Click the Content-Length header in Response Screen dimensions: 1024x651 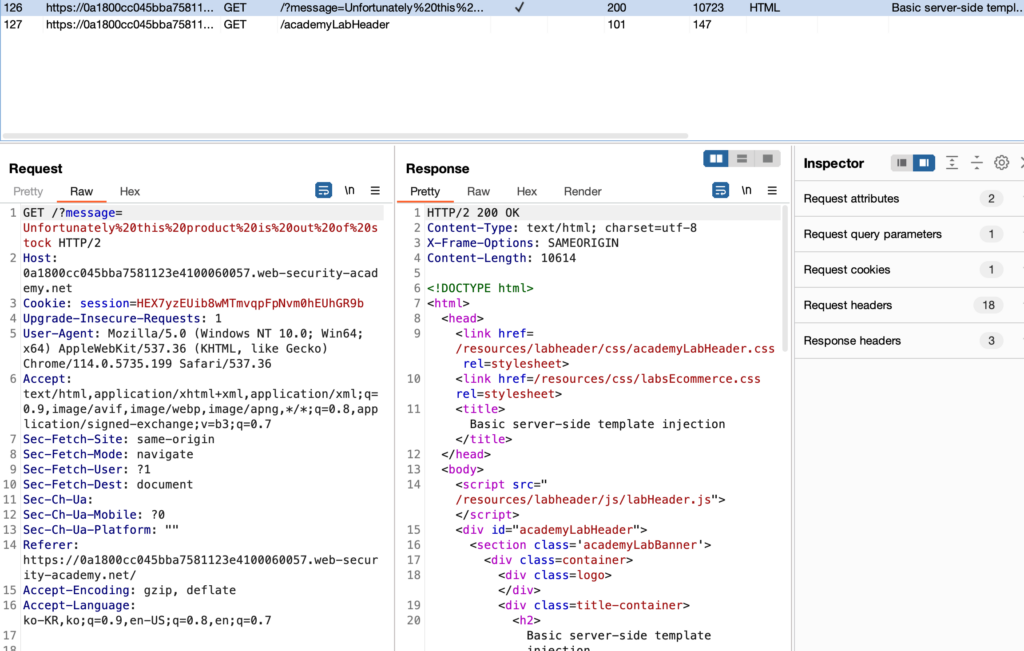(502, 258)
